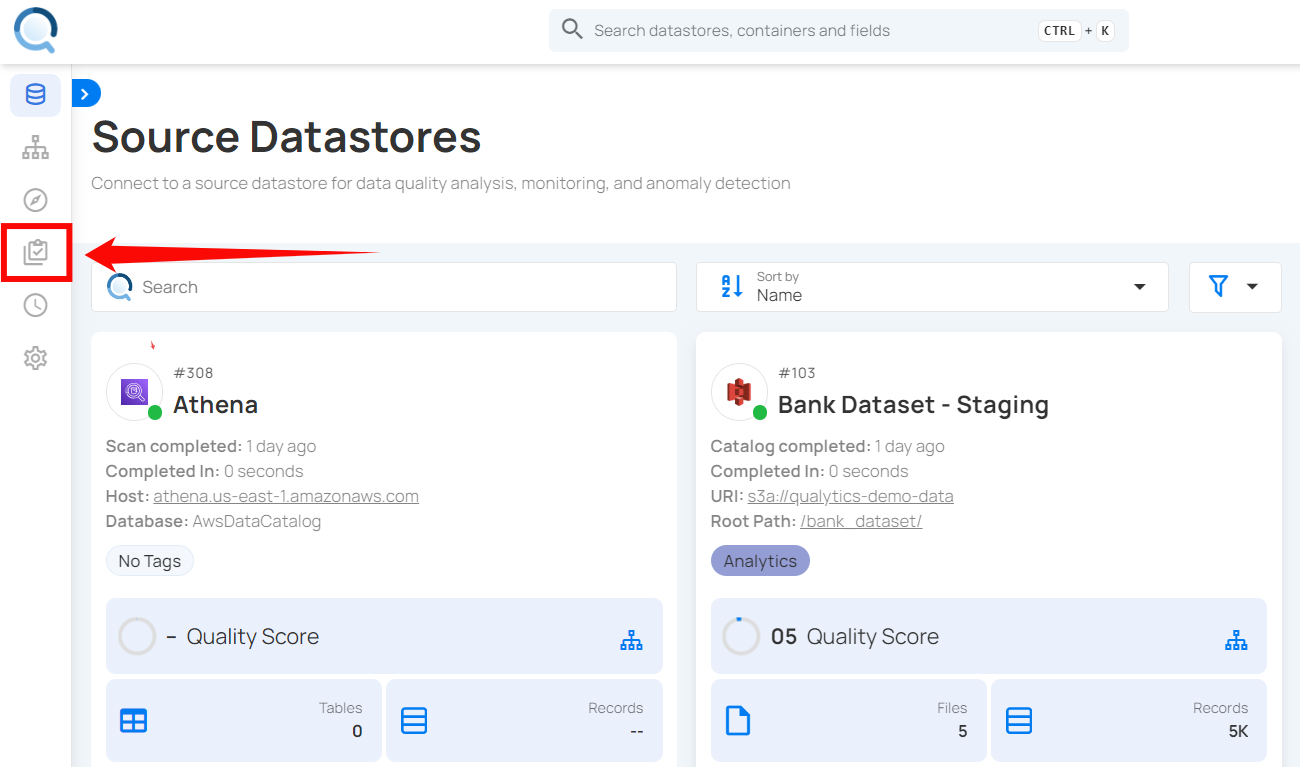
Task: Click the Source Datastores heading
Action: coord(287,137)
